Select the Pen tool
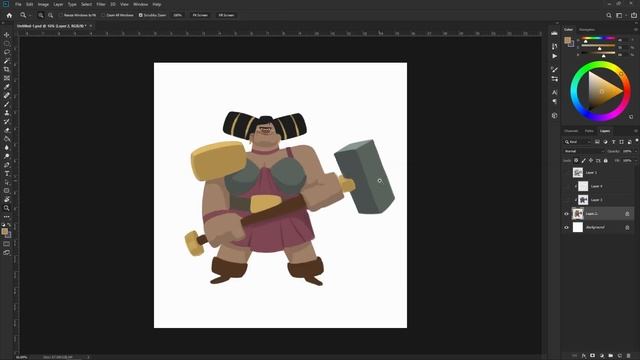Viewport: 640px width, 360px height. click(x=7, y=165)
